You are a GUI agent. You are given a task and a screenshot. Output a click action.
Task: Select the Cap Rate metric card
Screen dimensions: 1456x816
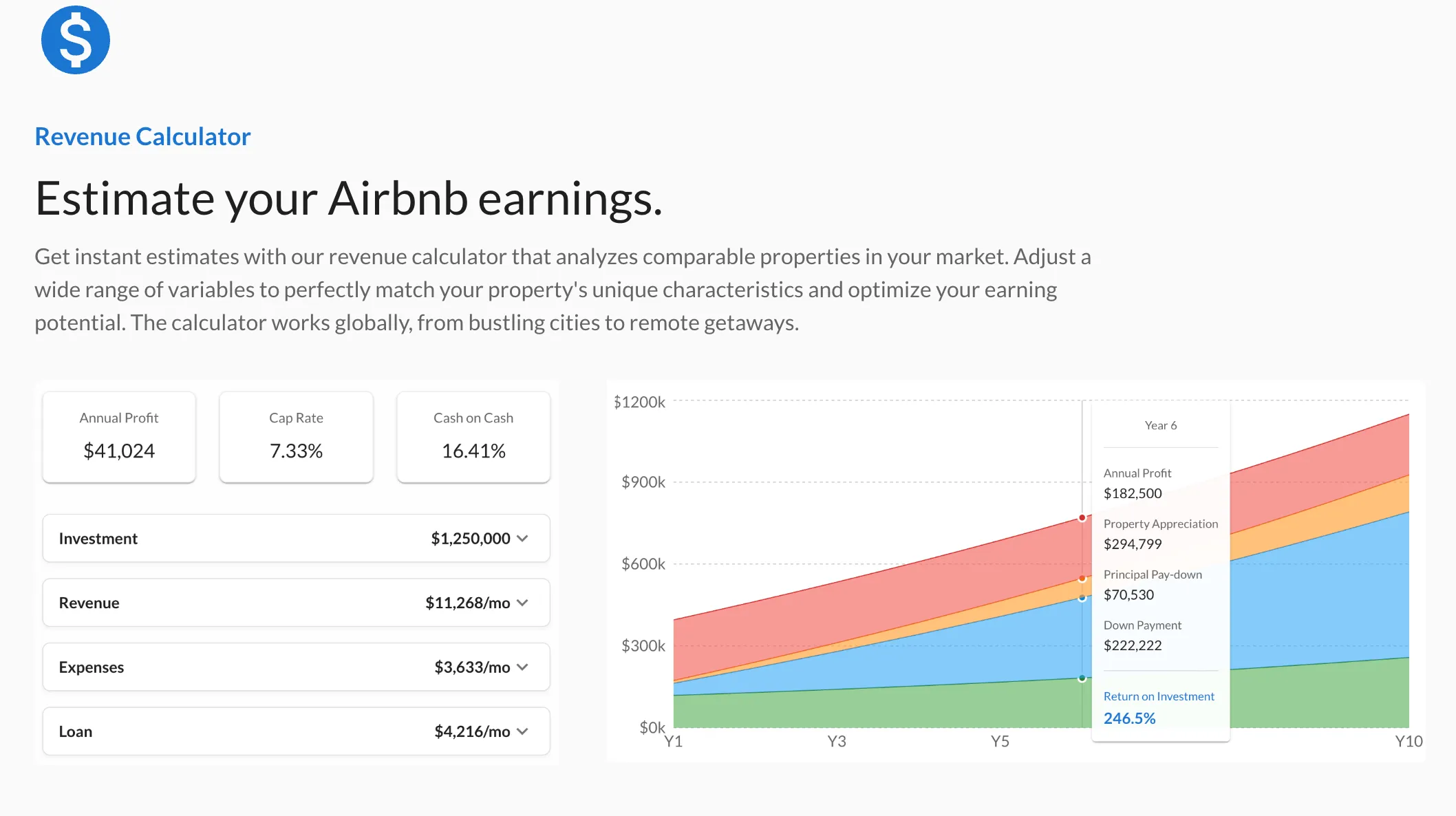click(296, 437)
